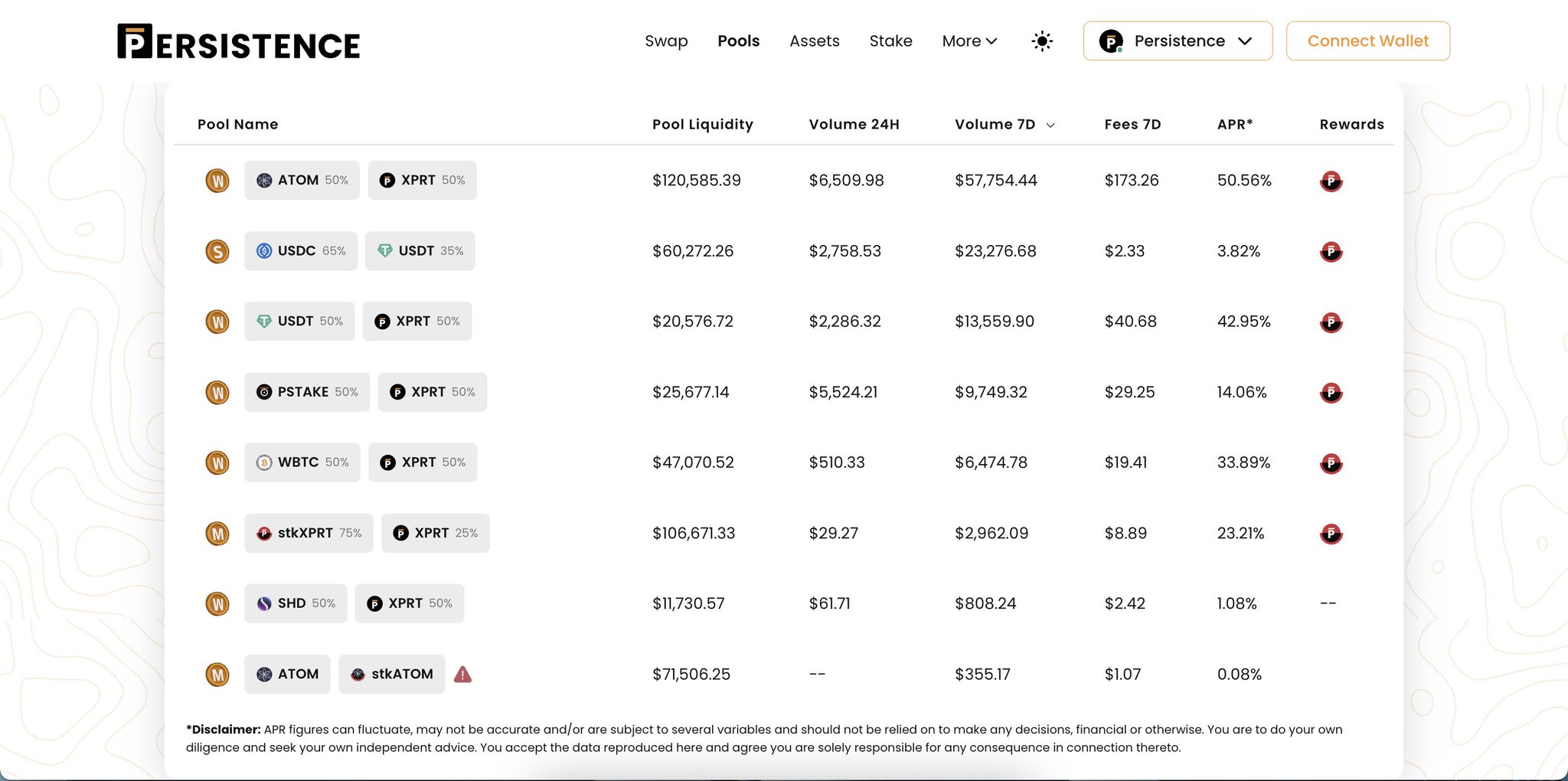Click the W icon of USDT/XPRT row
This screenshot has height=781, width=1568.
click(217, 322)
